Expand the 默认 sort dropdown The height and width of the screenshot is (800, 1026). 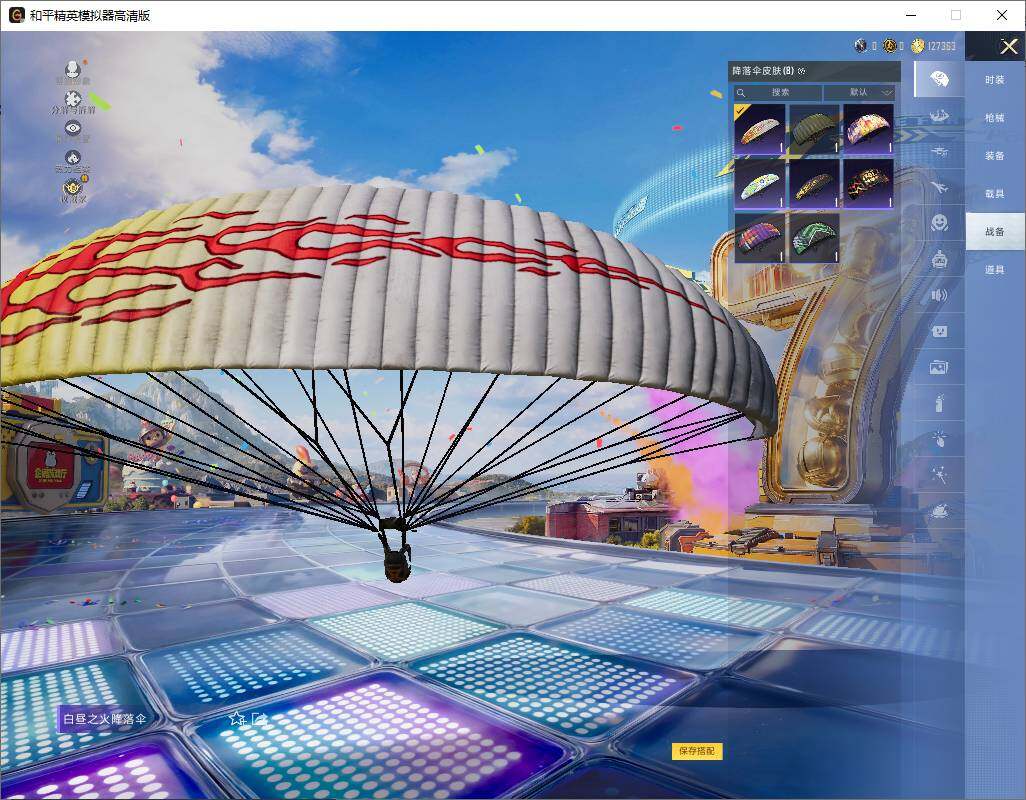click(859, 92)
